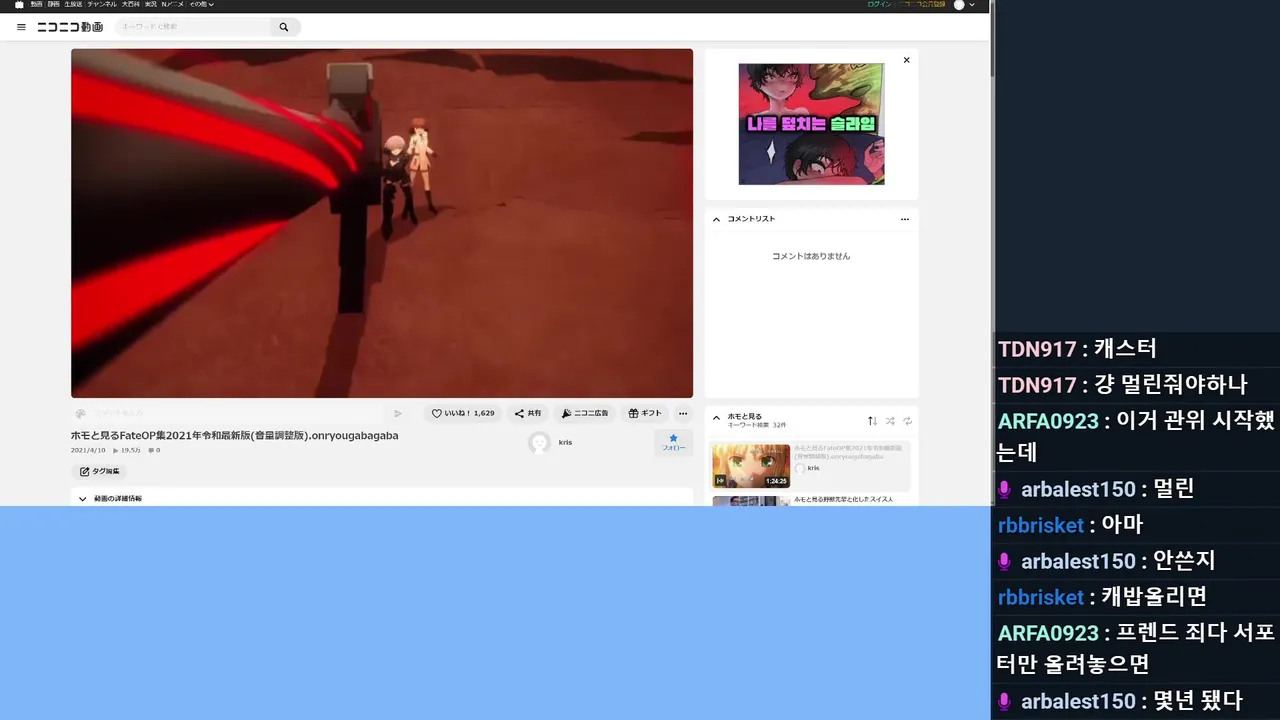Open the video's three-dot more menu

683,413
